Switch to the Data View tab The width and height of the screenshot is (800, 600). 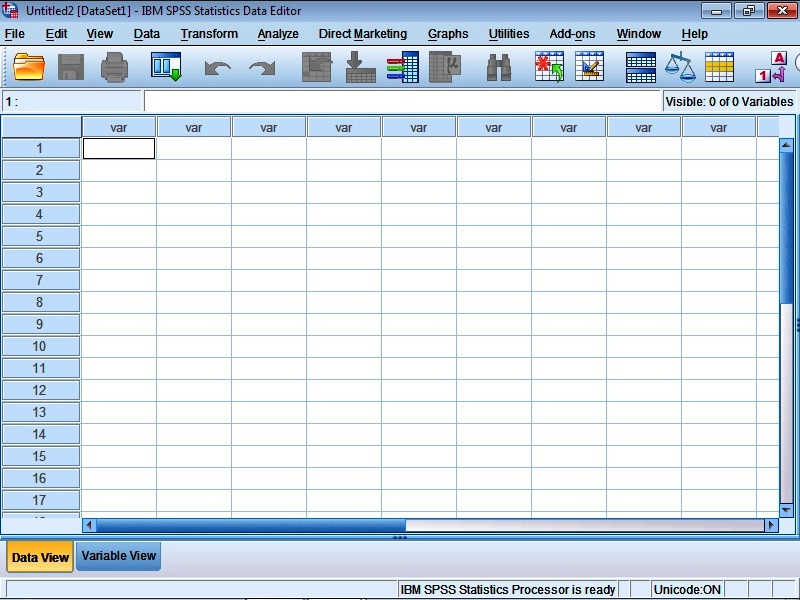[40, 557]
